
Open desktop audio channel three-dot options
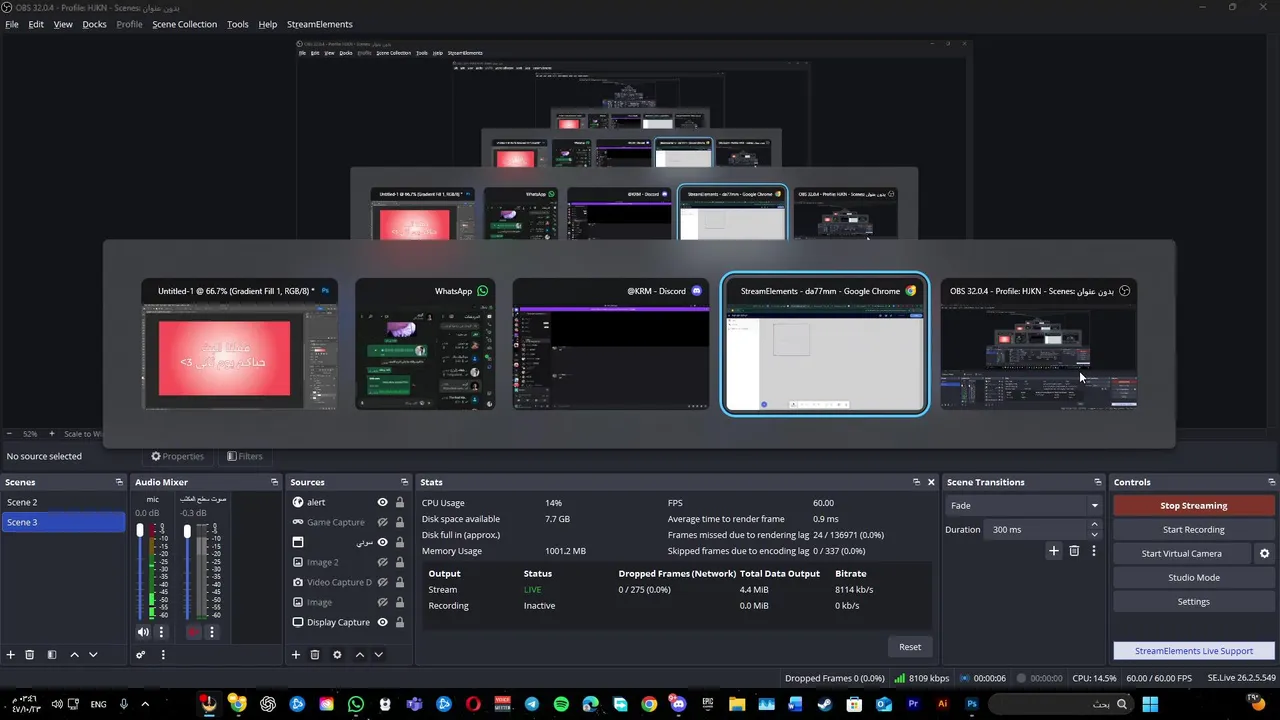[x=211, y=632]
